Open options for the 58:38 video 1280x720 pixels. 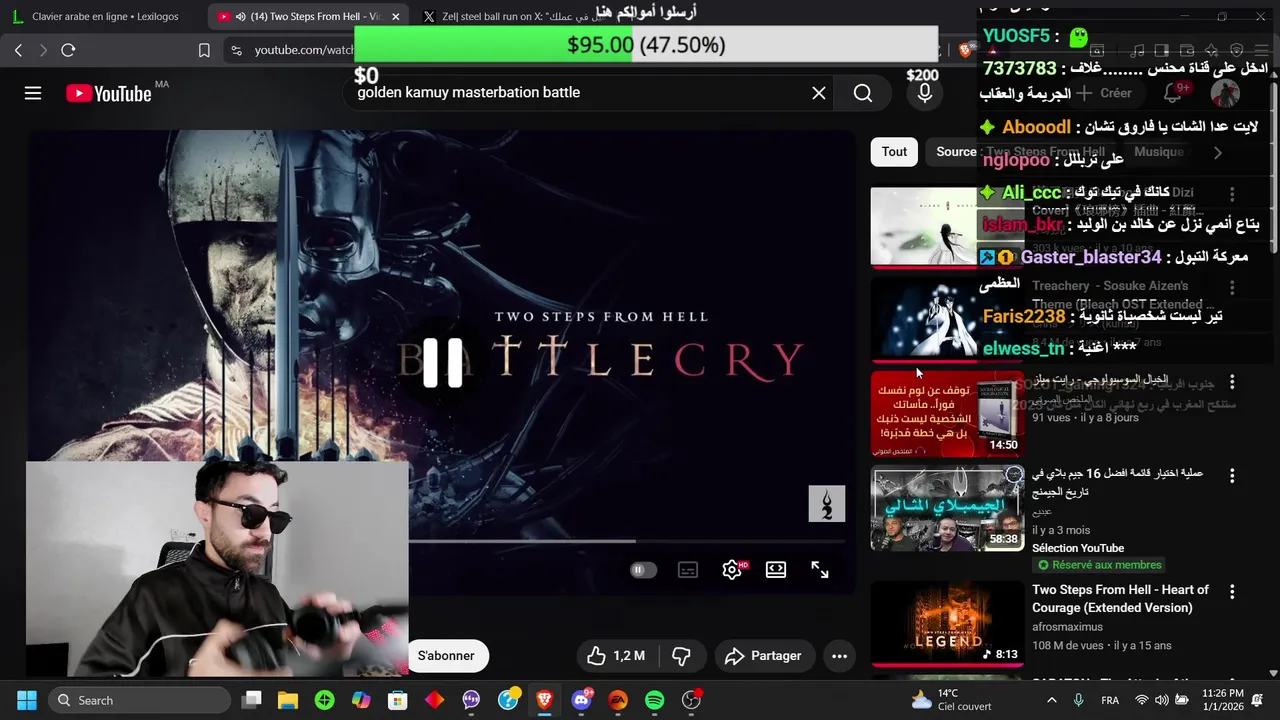[x=1232, y=476]
